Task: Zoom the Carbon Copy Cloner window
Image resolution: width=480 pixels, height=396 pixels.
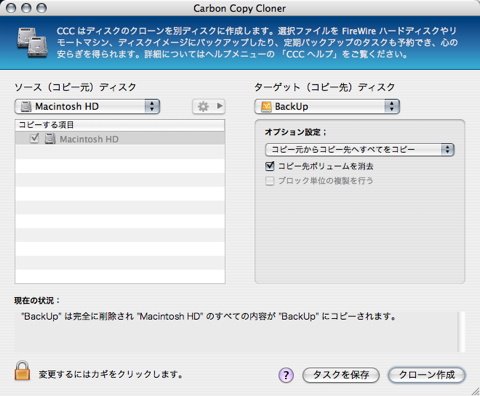Action: [42, 8]
